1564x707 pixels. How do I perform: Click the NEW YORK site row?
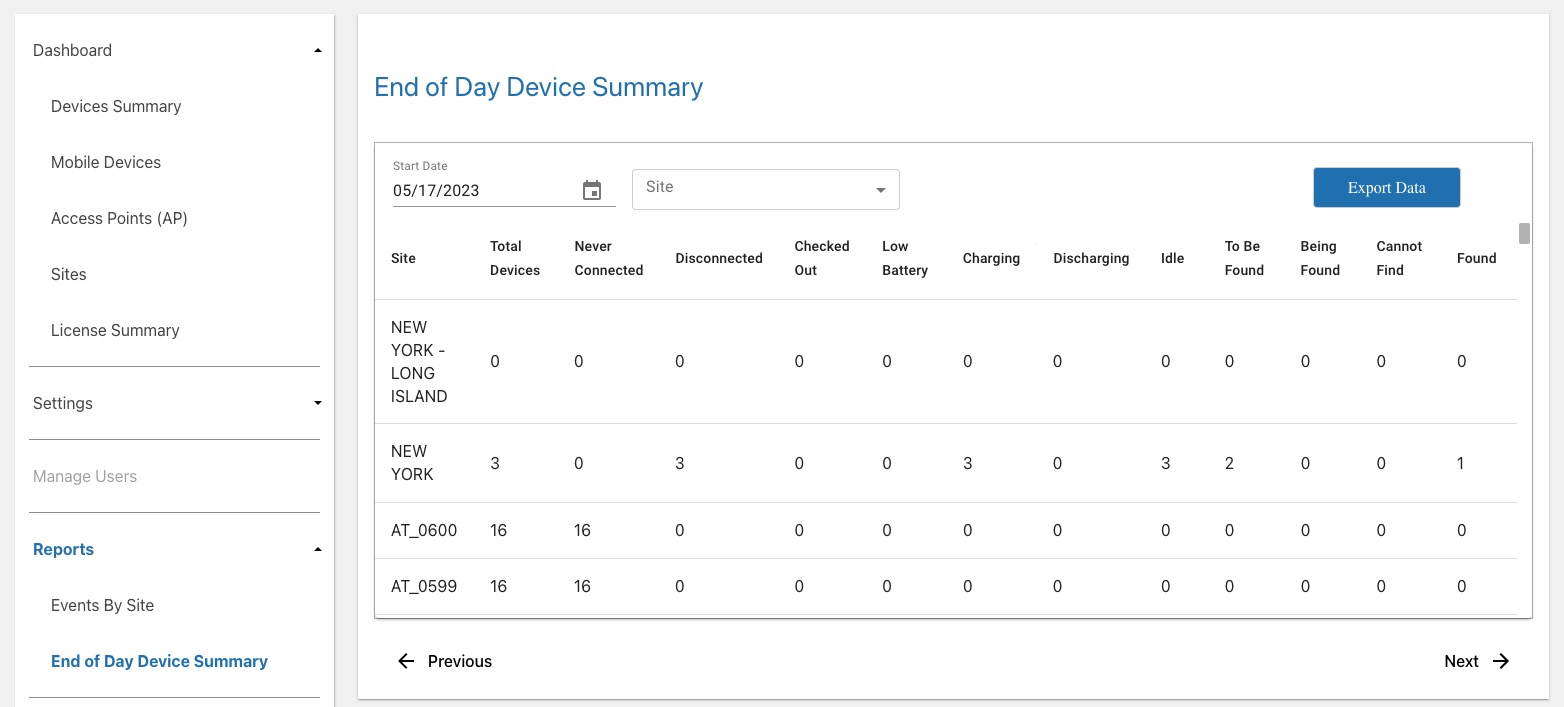(x=409, y=463)
